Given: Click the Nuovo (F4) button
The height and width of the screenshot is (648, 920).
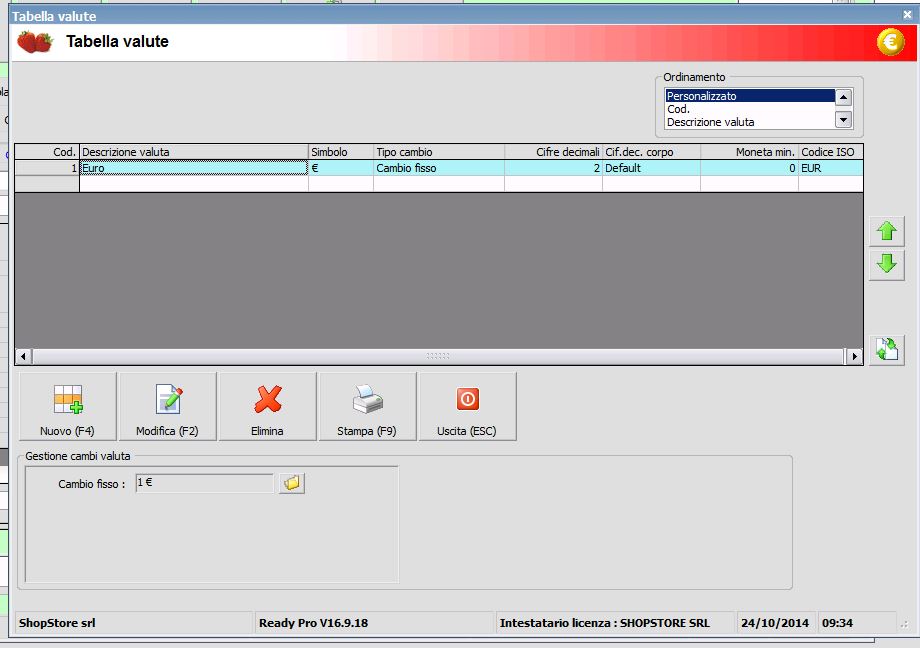Looking at the screenshot, I should point(67,406).
